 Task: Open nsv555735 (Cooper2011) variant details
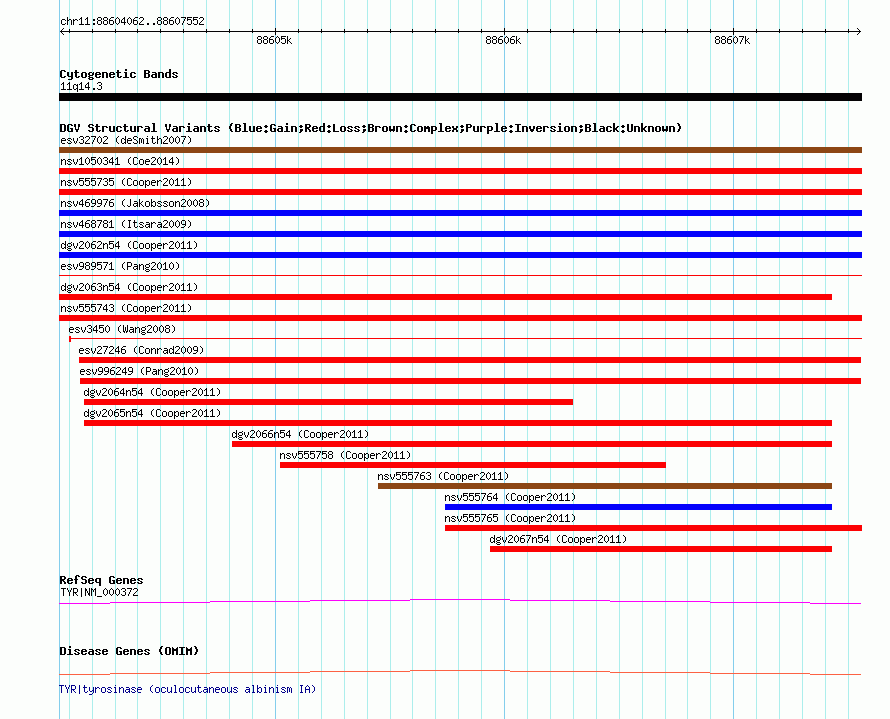pyautogui.click(x=126, y=182)
